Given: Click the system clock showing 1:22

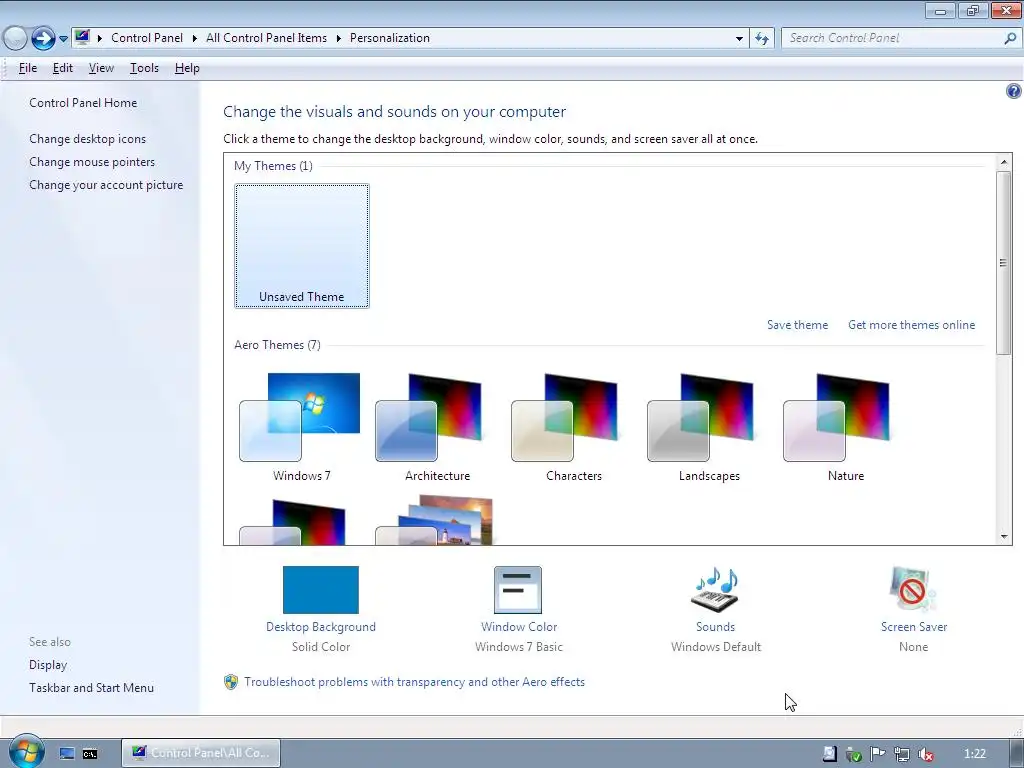Looking at the screenshot, I should (974, 754).
